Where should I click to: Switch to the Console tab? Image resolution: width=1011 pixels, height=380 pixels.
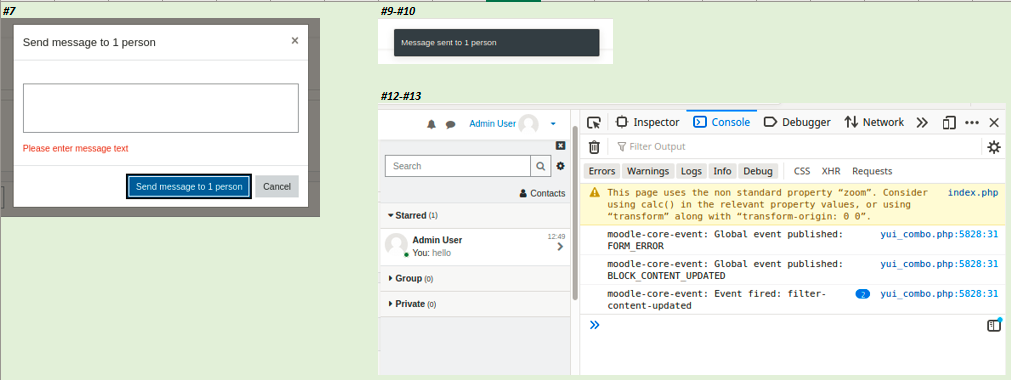tap(721, 123)
